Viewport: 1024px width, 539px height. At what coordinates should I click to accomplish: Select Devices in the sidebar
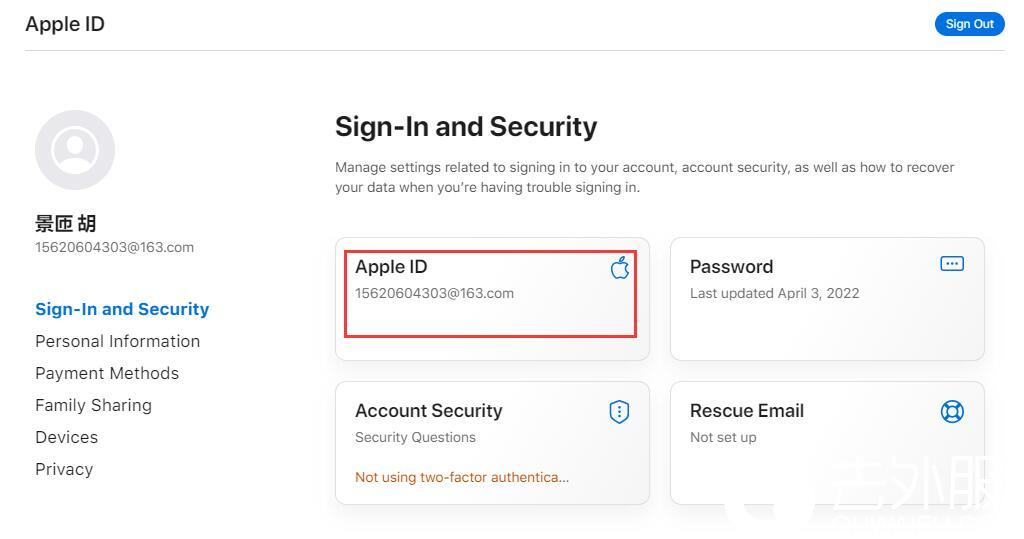pos(66,437)
